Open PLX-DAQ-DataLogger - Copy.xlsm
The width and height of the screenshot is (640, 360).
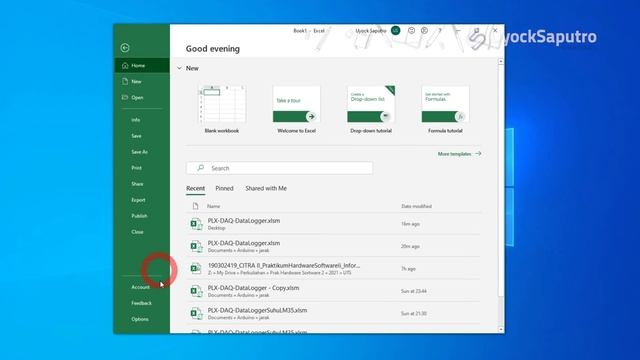333,291
